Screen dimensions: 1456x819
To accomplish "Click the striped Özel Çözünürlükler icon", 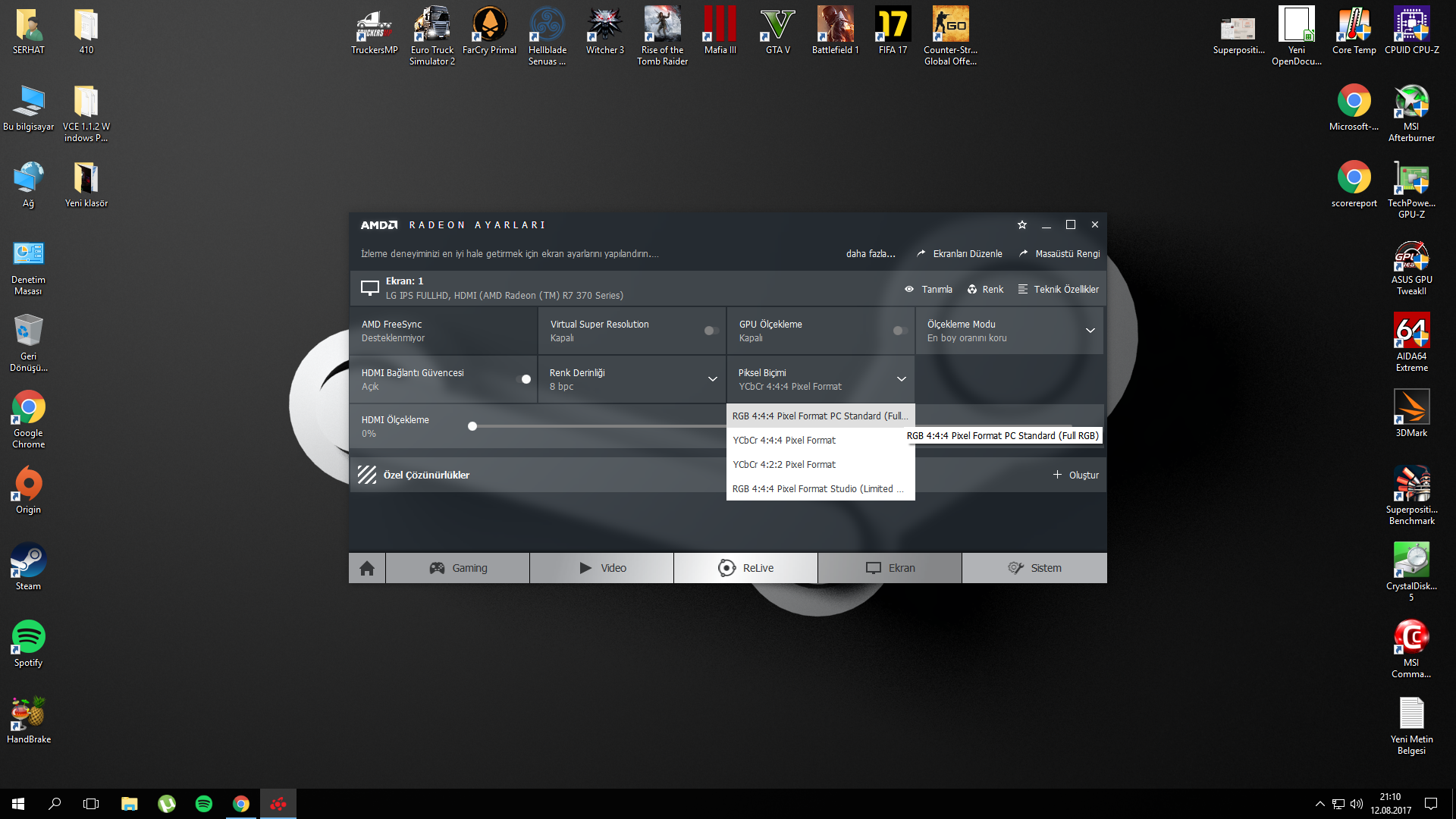I will (367, 475).
